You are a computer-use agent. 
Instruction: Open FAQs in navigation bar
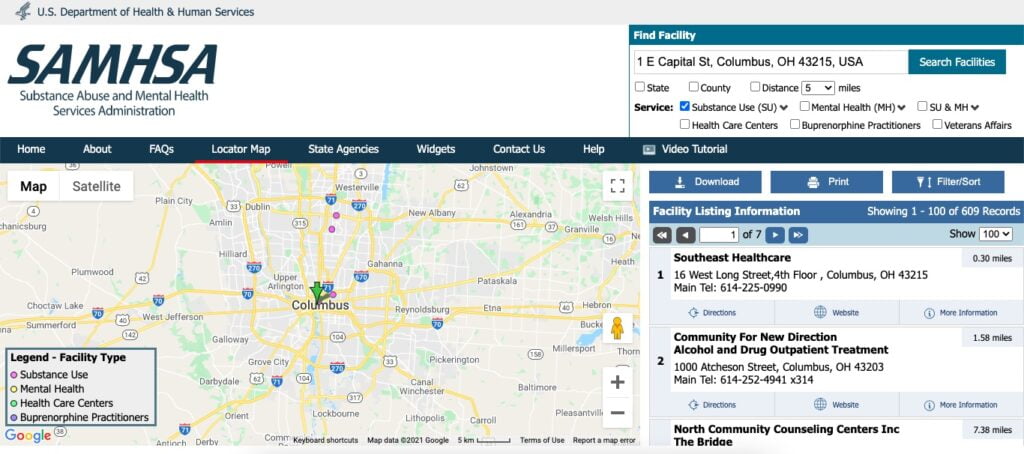coord(161,149)
